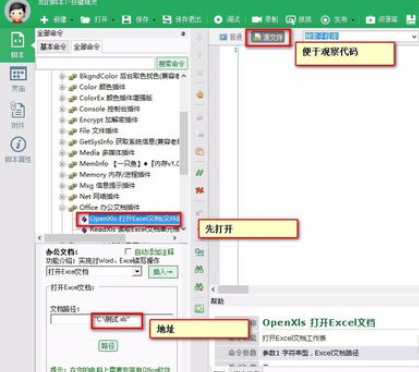The height and width of the screenshot is (372, 419).
Task: Expand the BkgndColor plugin node
Action: click(x=62, y=76)
